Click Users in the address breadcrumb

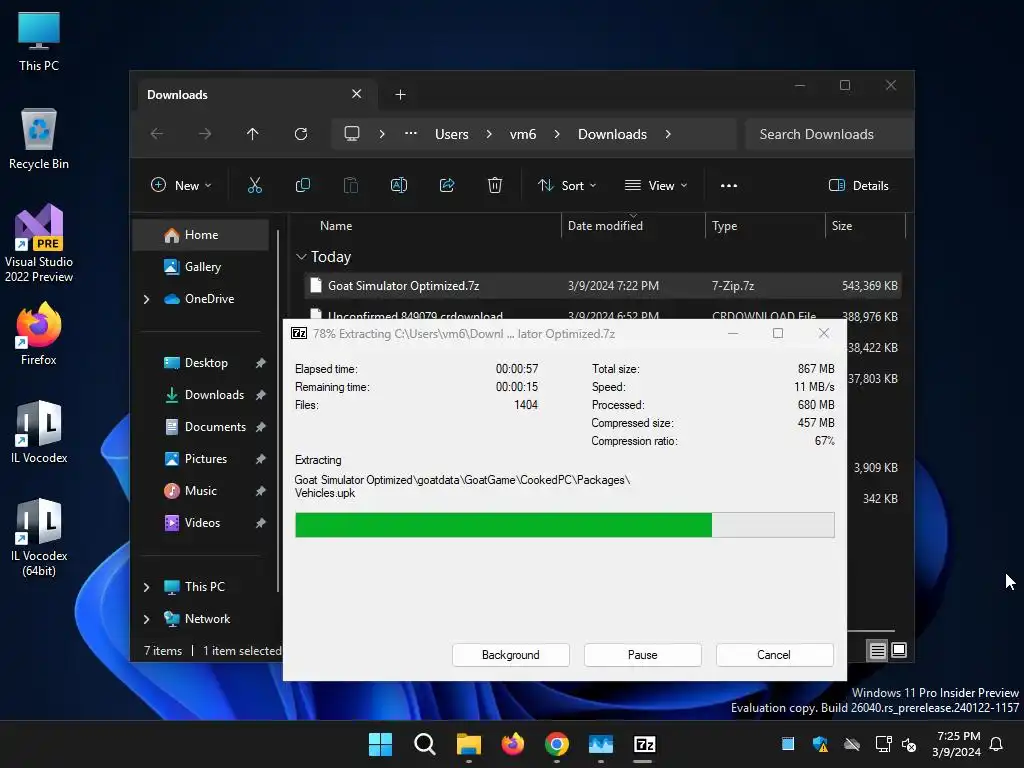[452, 134]
